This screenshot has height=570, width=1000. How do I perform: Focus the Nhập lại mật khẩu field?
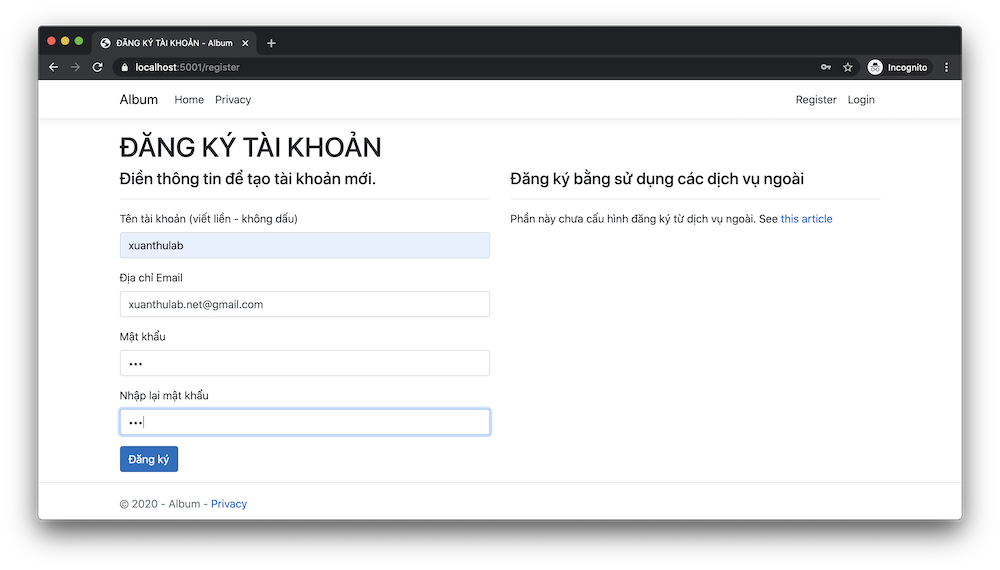pyautogui.click(x=305, y=422)
